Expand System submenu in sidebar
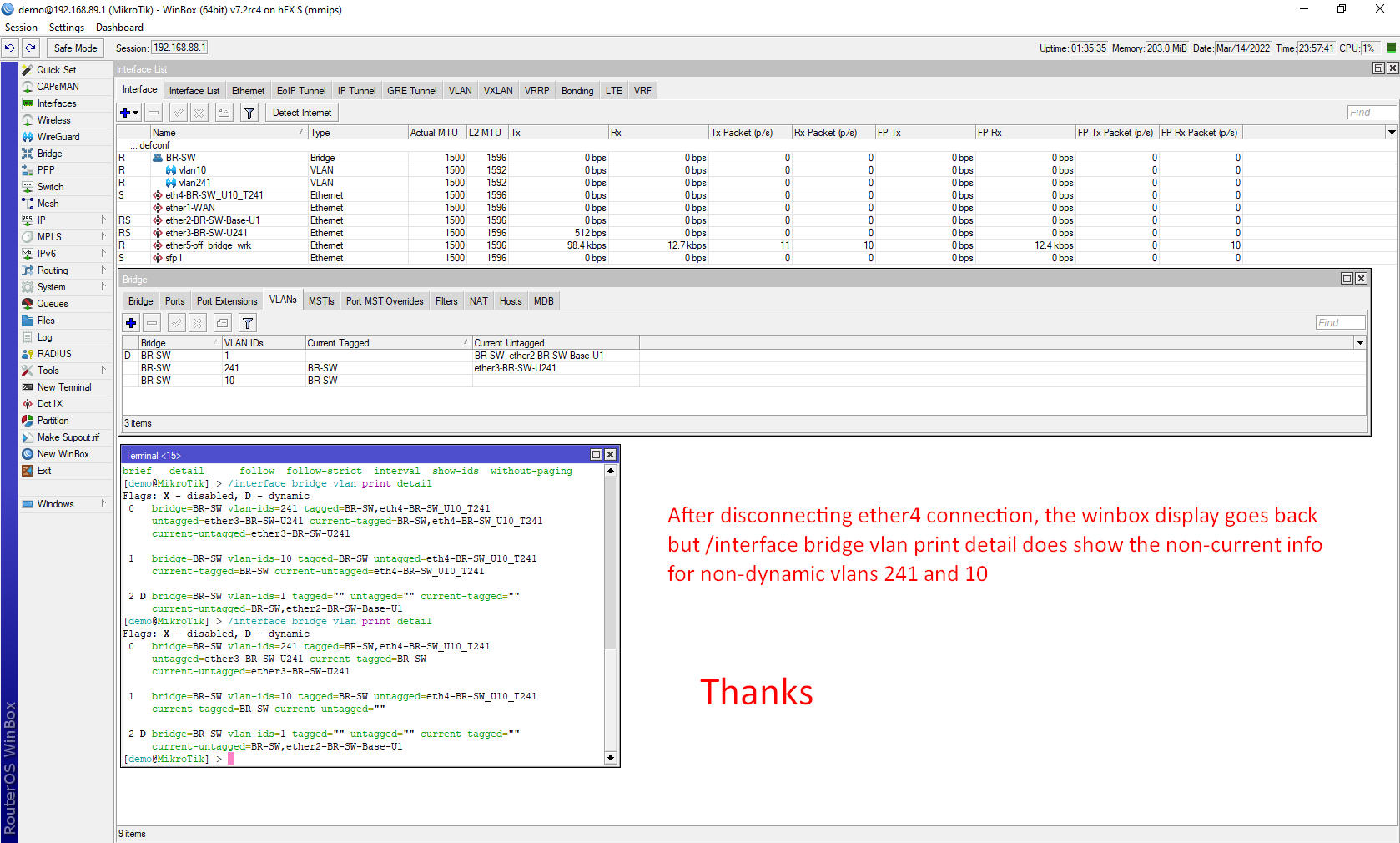The image size is (1400, 843). [x=103, y=287]
